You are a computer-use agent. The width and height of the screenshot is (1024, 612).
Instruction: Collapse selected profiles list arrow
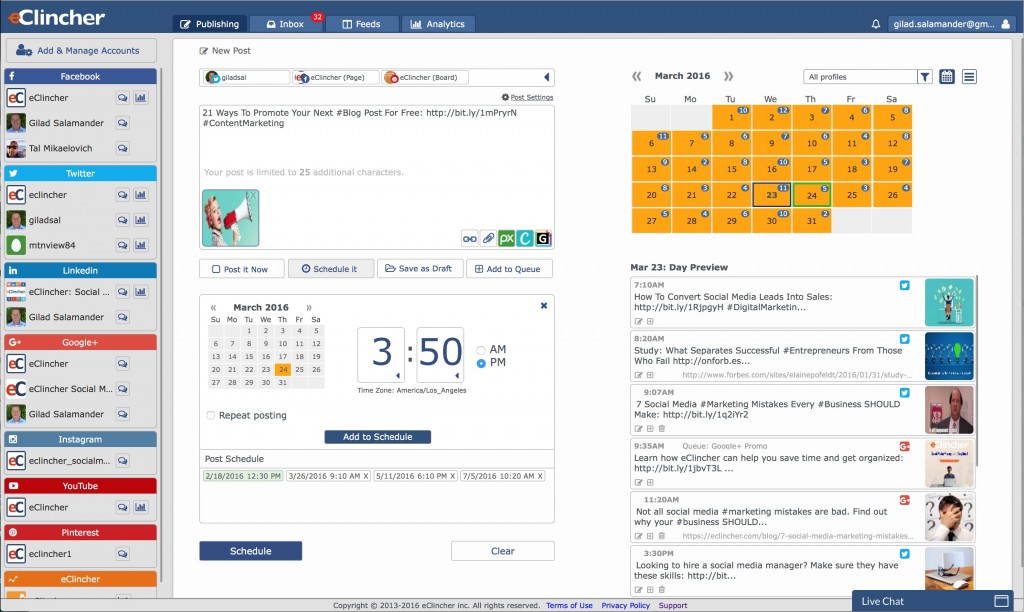pos(546,77)
